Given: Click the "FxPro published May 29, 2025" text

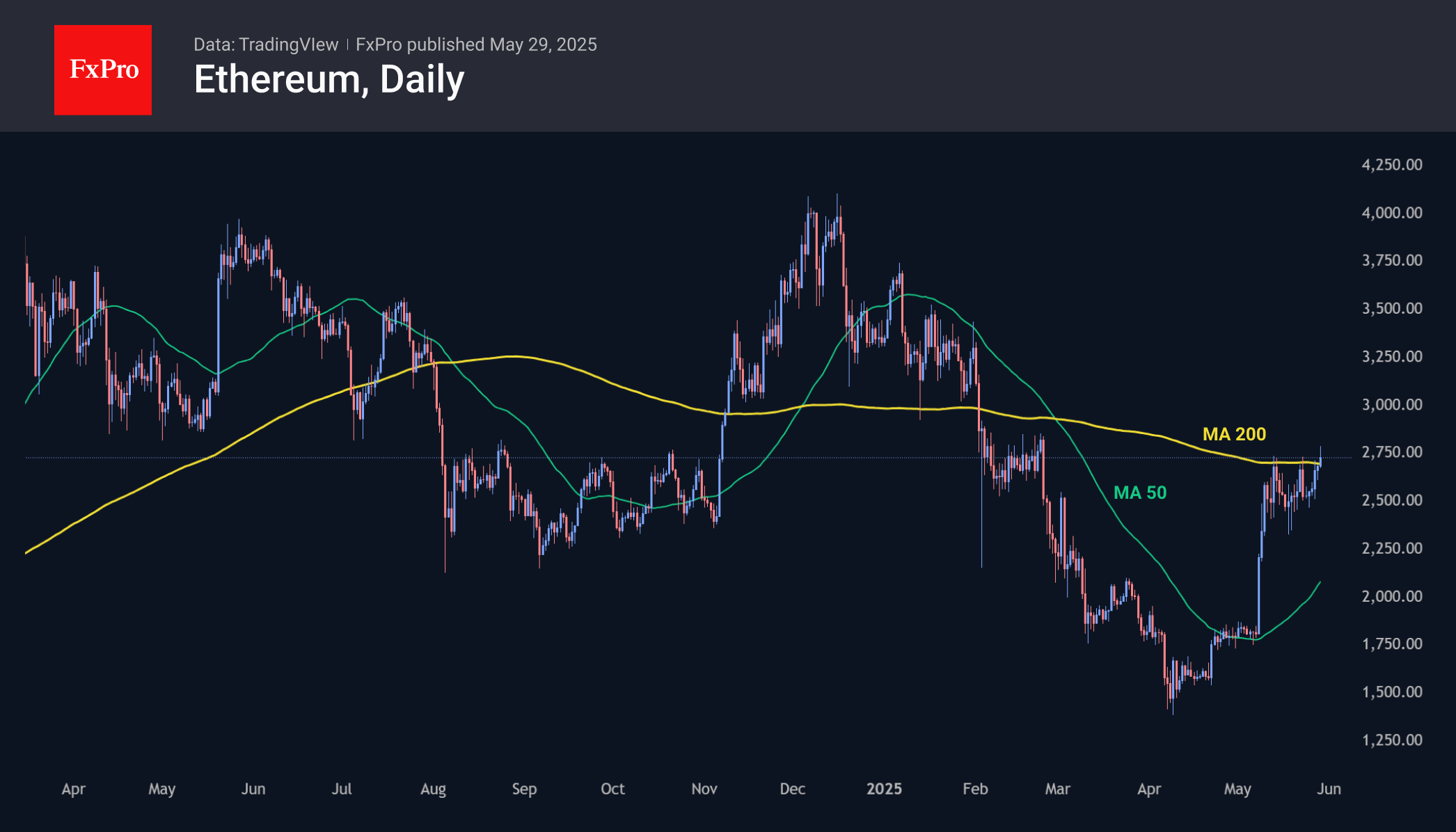Looking at the screenshot, I should [x=476, y=45].
